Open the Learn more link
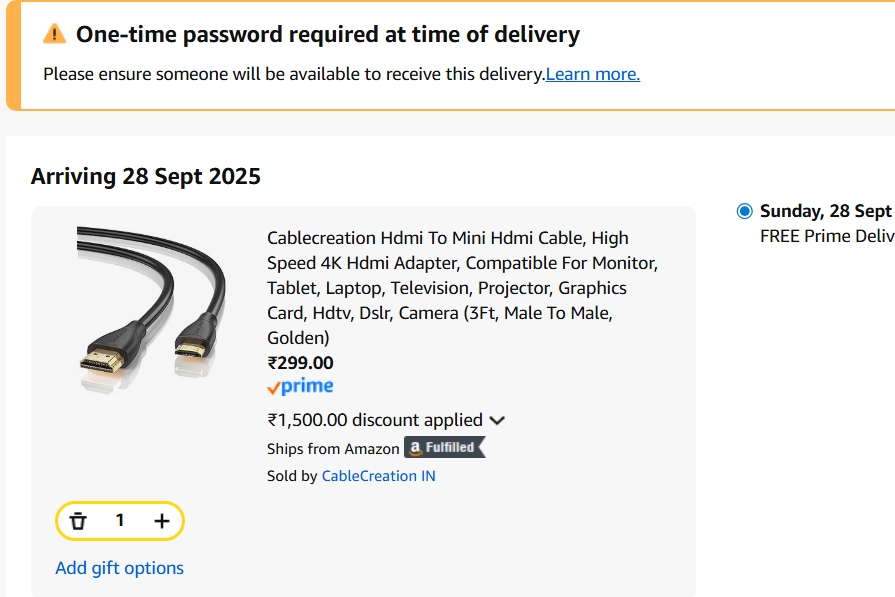Image resolution: width=895 pixels, height=597 pixels. click(x=592, y=73)
